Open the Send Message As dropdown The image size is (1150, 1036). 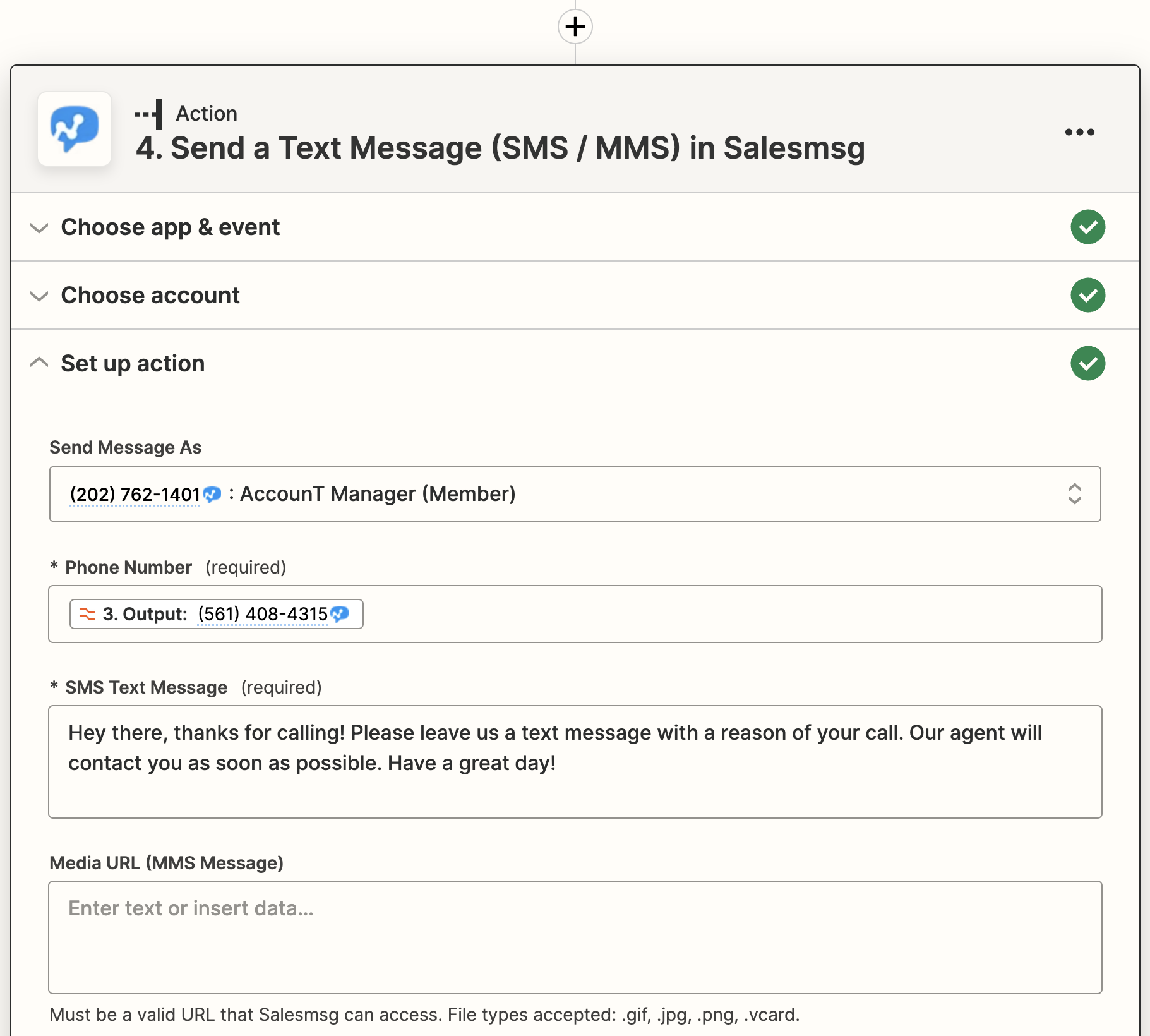coord(575,494)
